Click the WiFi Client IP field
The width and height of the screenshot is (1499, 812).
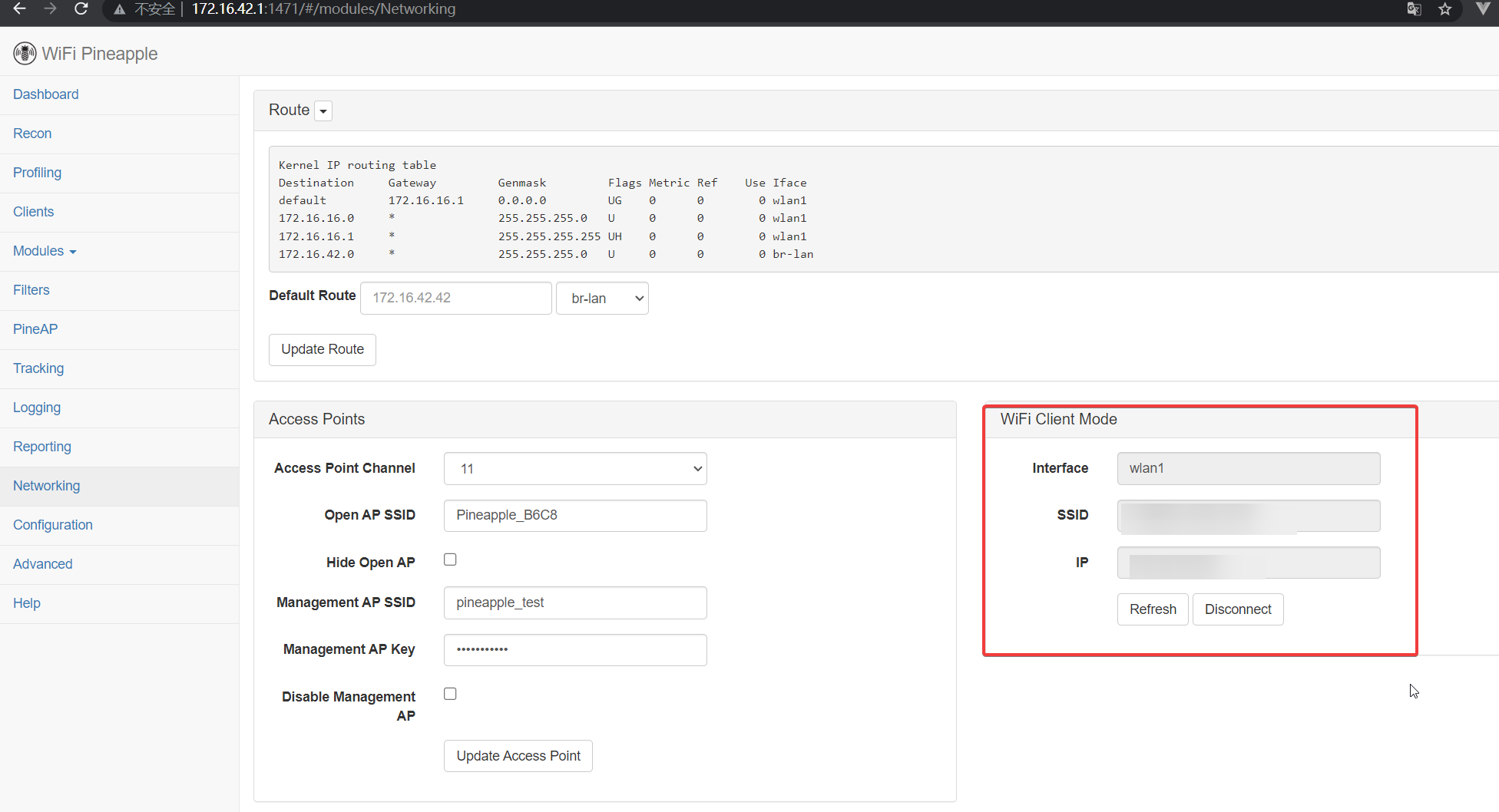[x=1249, y=563]
